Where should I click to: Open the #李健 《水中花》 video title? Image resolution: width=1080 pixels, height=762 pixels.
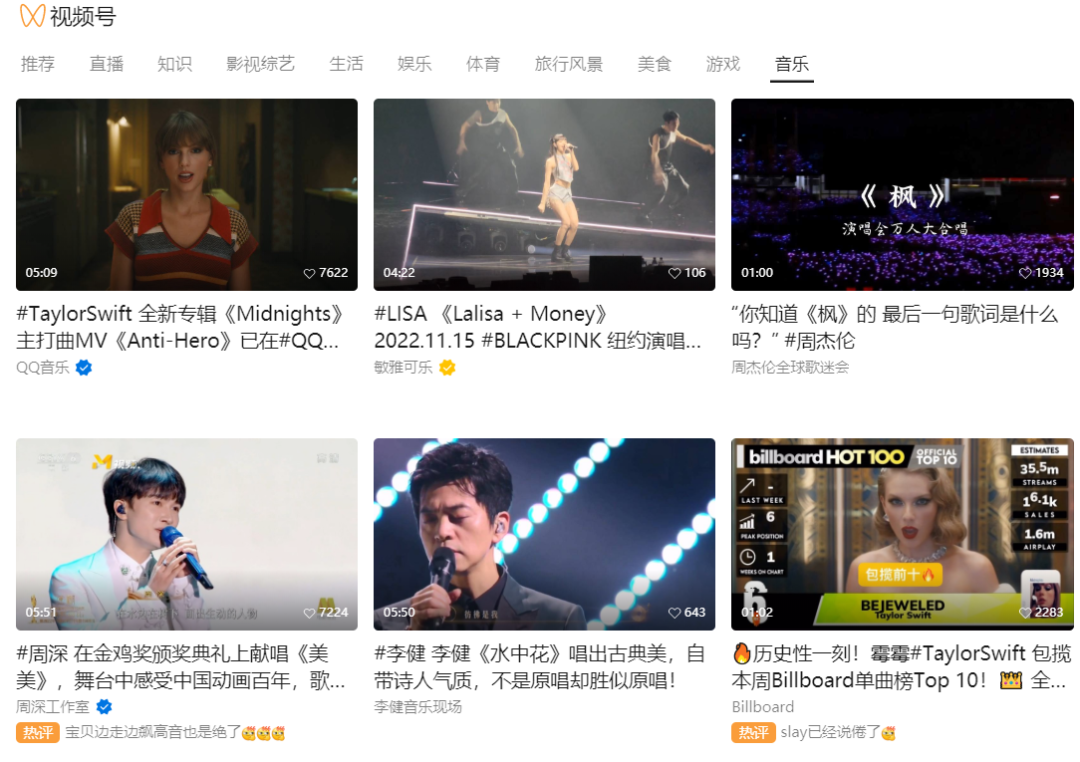coord(539,667)
